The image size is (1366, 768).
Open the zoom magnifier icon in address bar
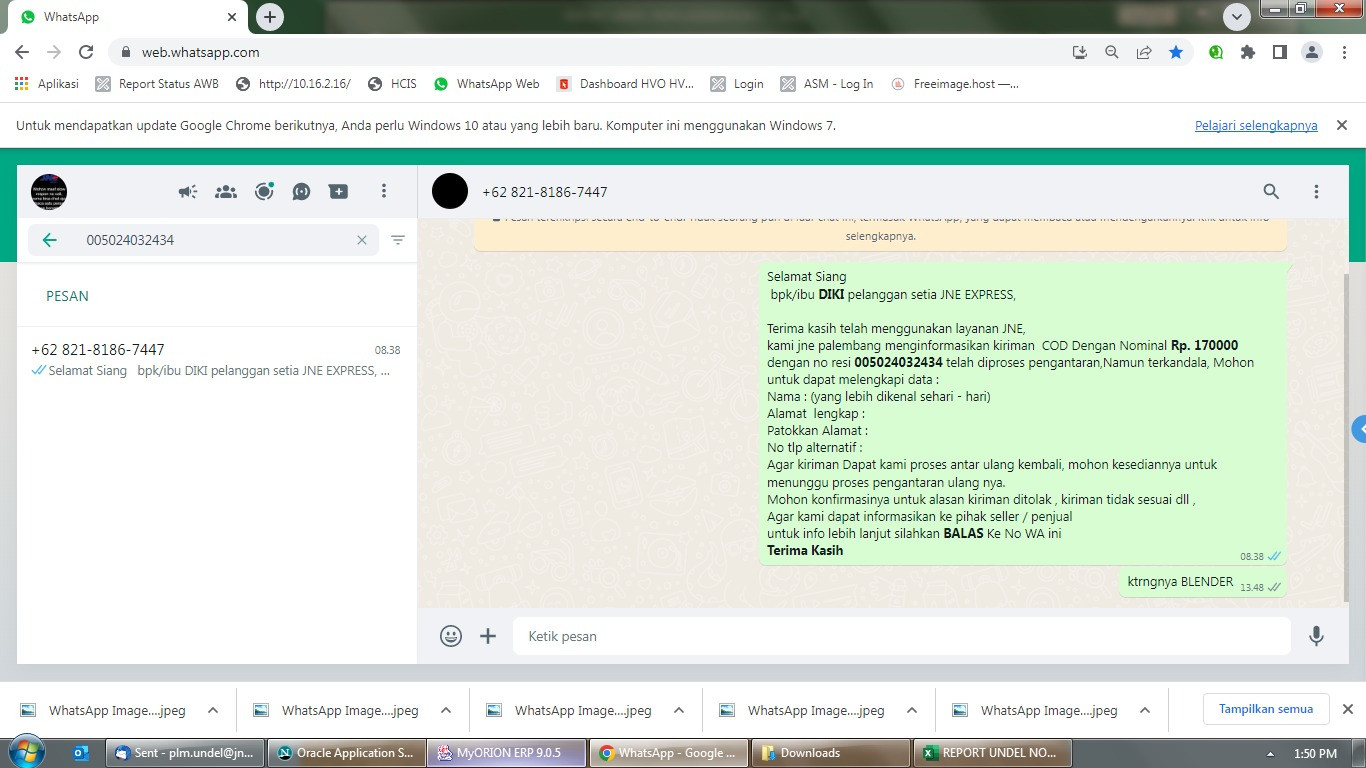pos(1112,52)
